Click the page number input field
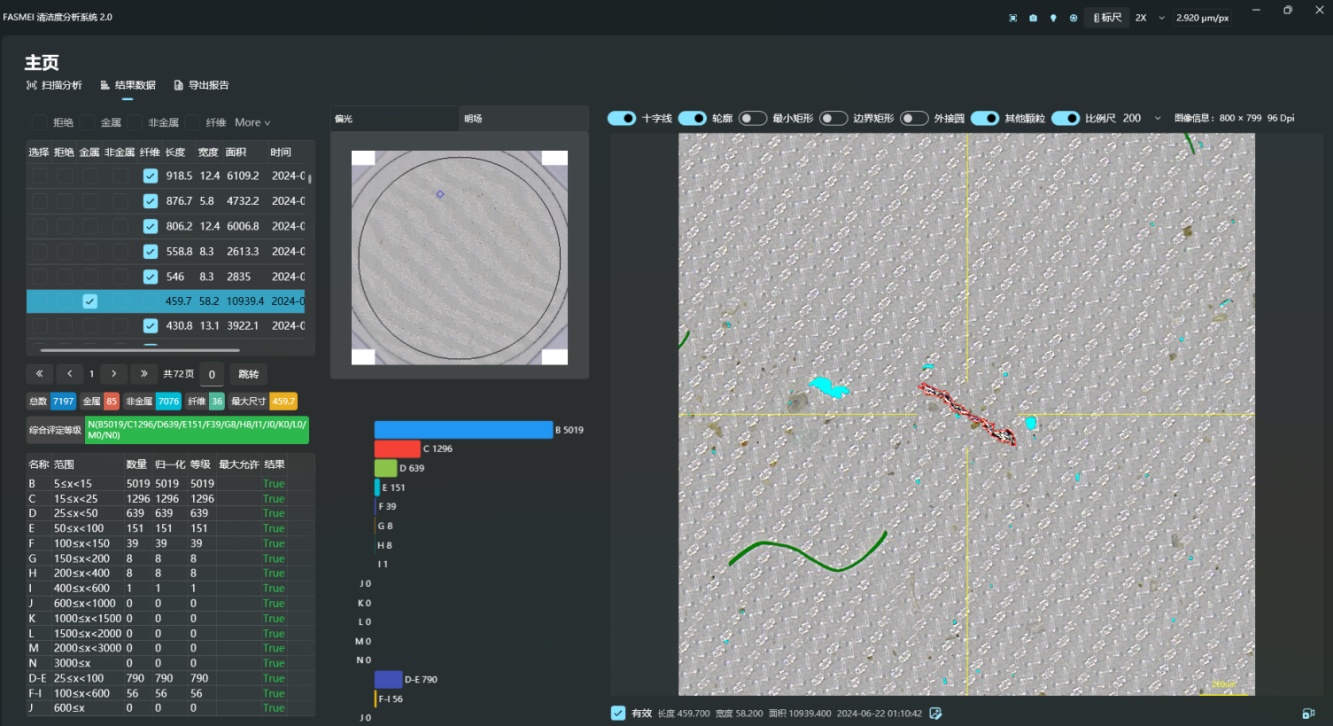The image size is (1333, 726). (211, 374)
